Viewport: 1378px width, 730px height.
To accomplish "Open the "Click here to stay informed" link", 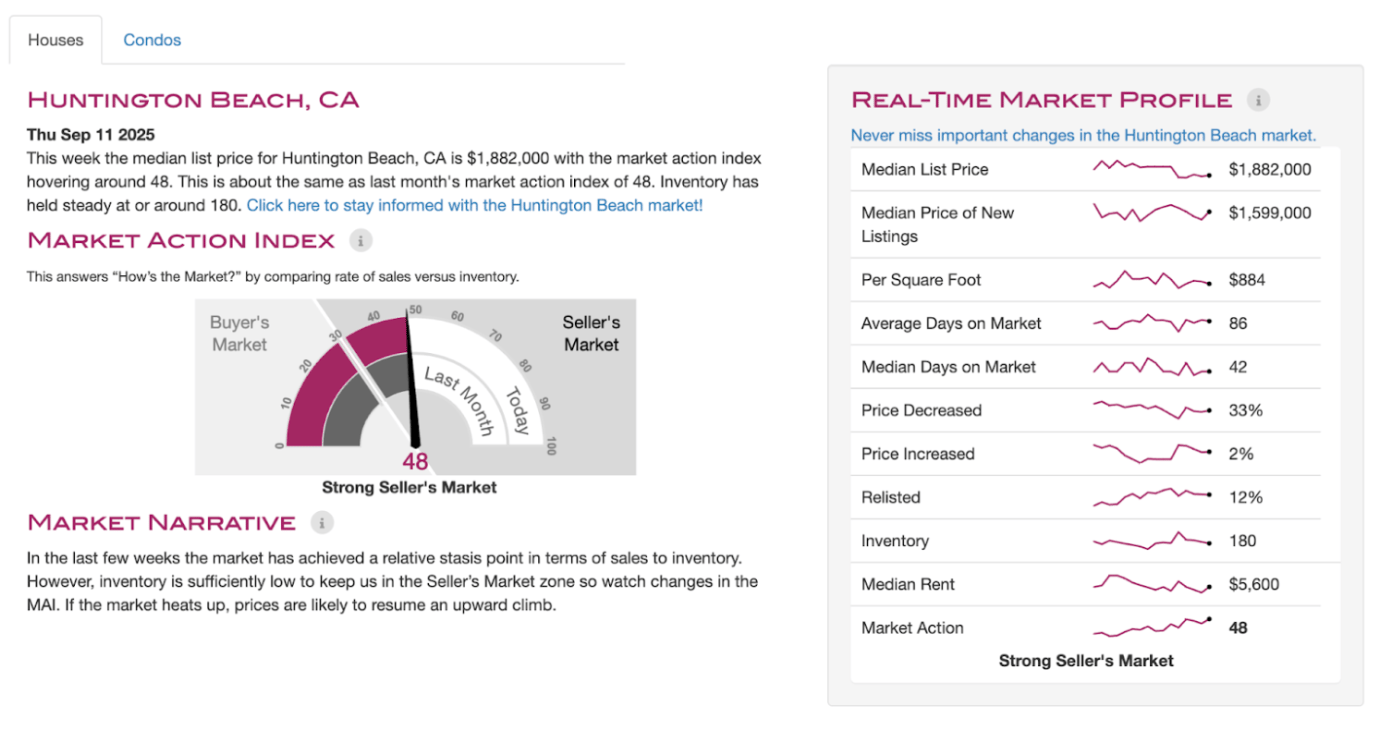I will click(474, 205).
